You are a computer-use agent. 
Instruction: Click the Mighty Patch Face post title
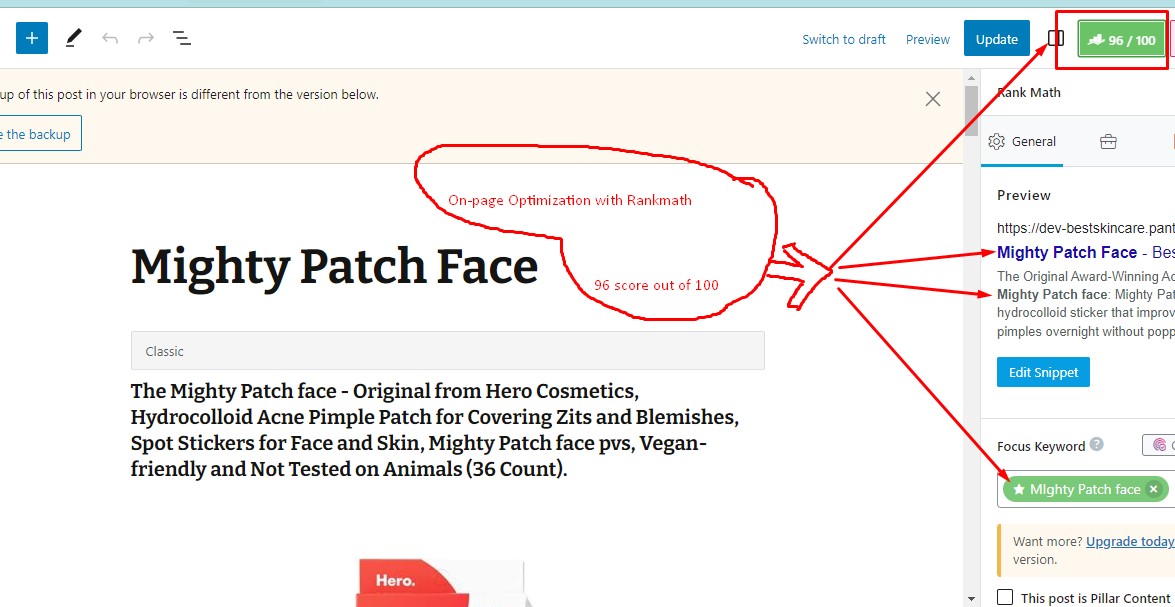pos(334,266)
